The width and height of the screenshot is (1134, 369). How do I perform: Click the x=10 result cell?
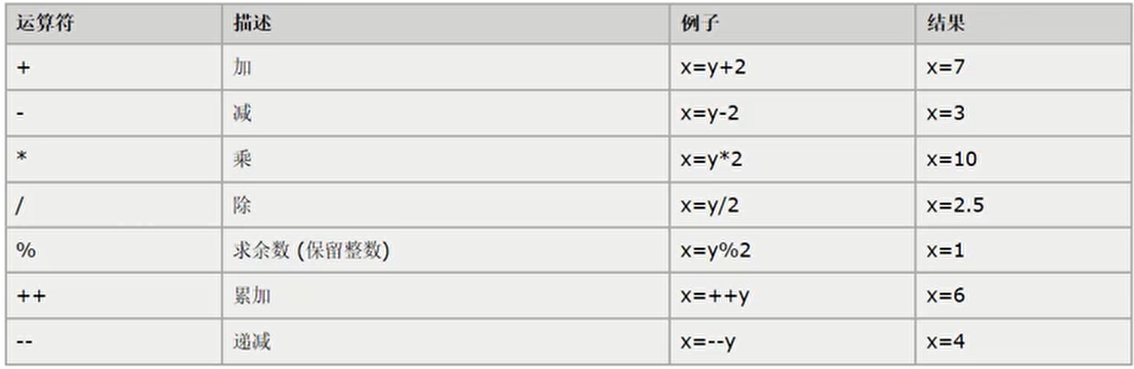[x=1022, y=158]
